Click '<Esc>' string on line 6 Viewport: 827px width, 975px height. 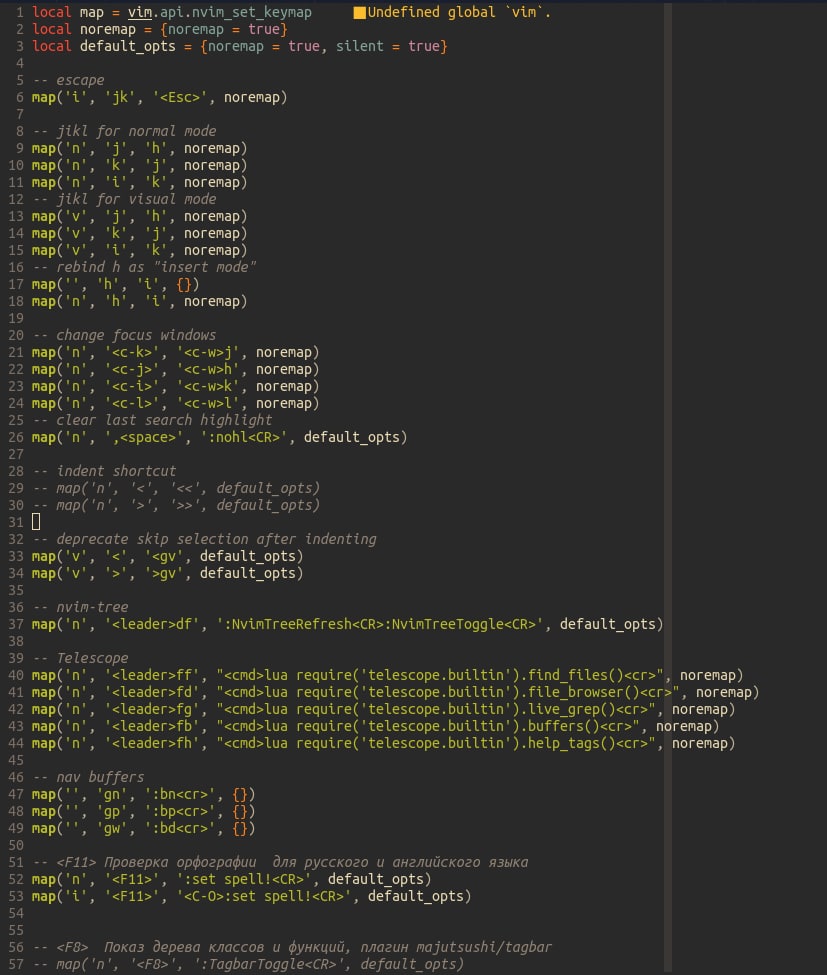[x=180, y=97]
